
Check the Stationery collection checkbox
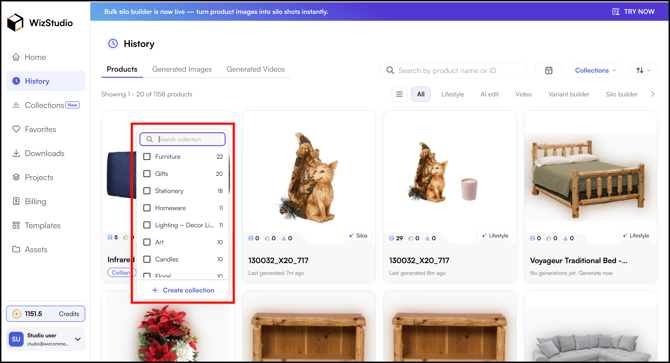(147, 191)
